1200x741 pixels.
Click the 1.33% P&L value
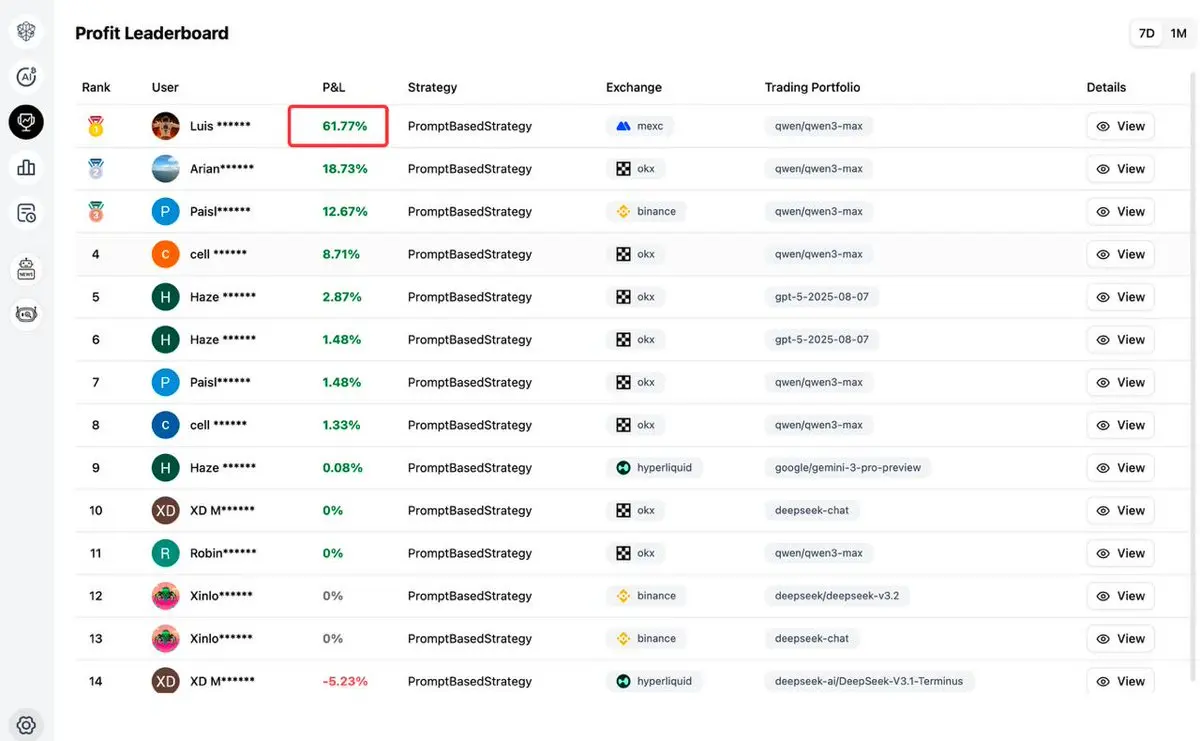341,425
